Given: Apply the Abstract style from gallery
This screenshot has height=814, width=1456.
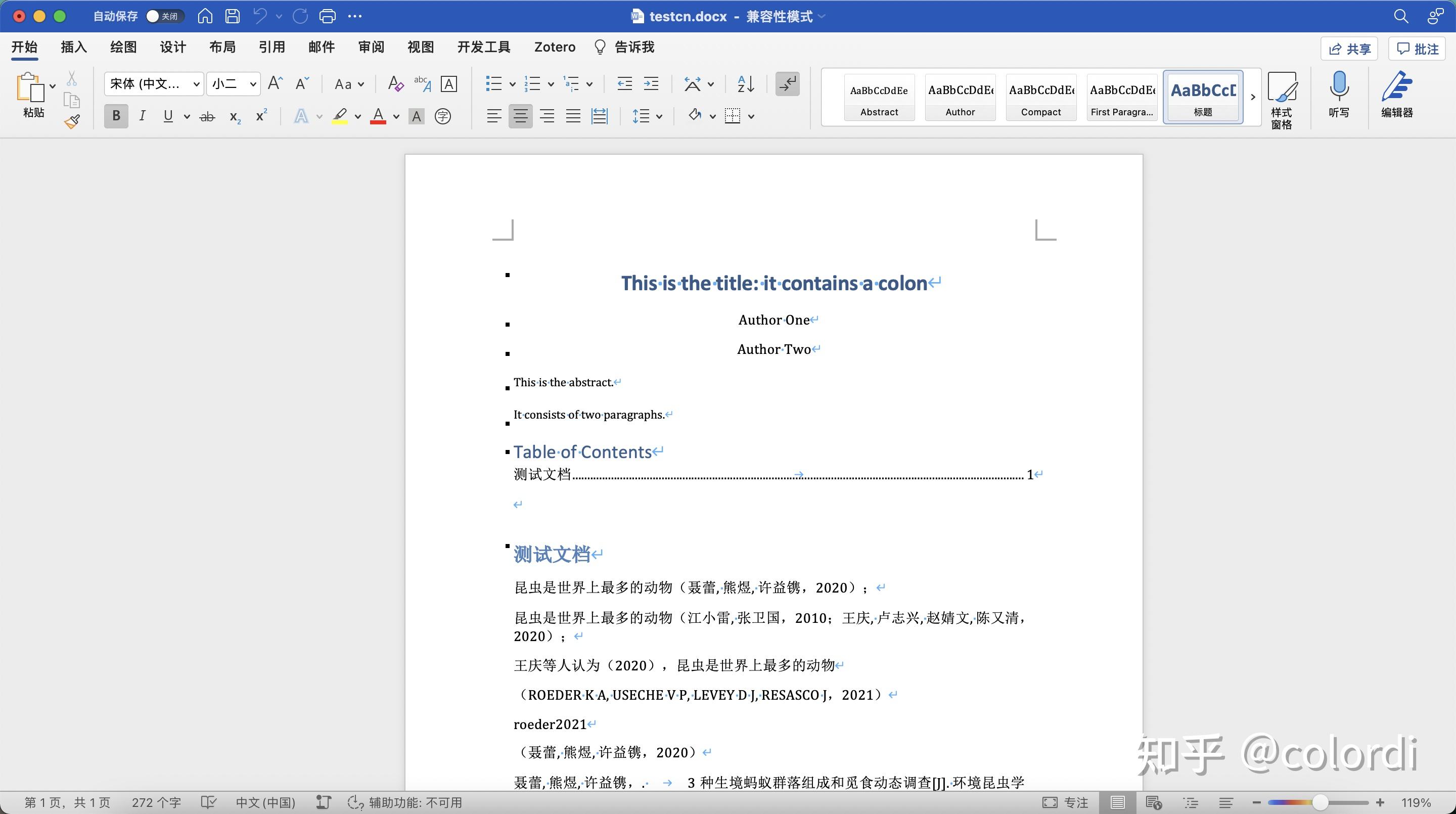Looking at the screenshot, I should (879, 96).
